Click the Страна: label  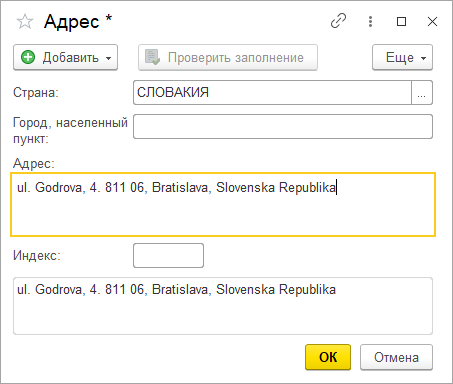[36, 92]
